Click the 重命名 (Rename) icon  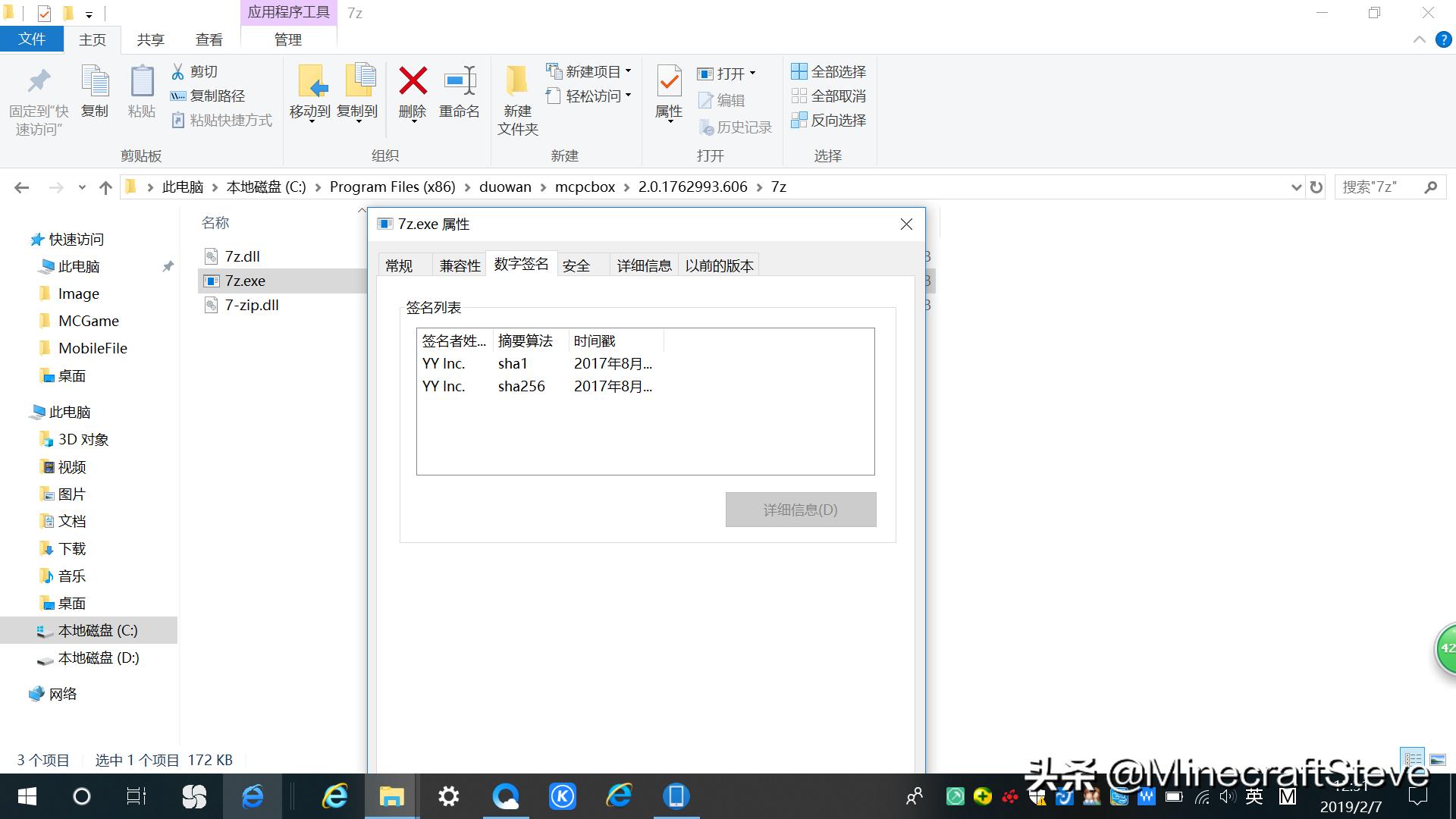click(x=460, y=95)
